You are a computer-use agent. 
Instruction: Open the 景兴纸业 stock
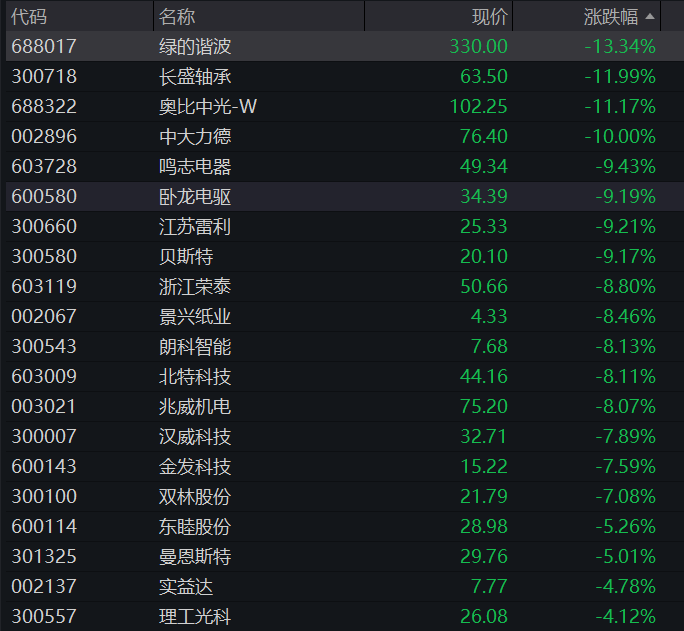(x=195, y=317)
